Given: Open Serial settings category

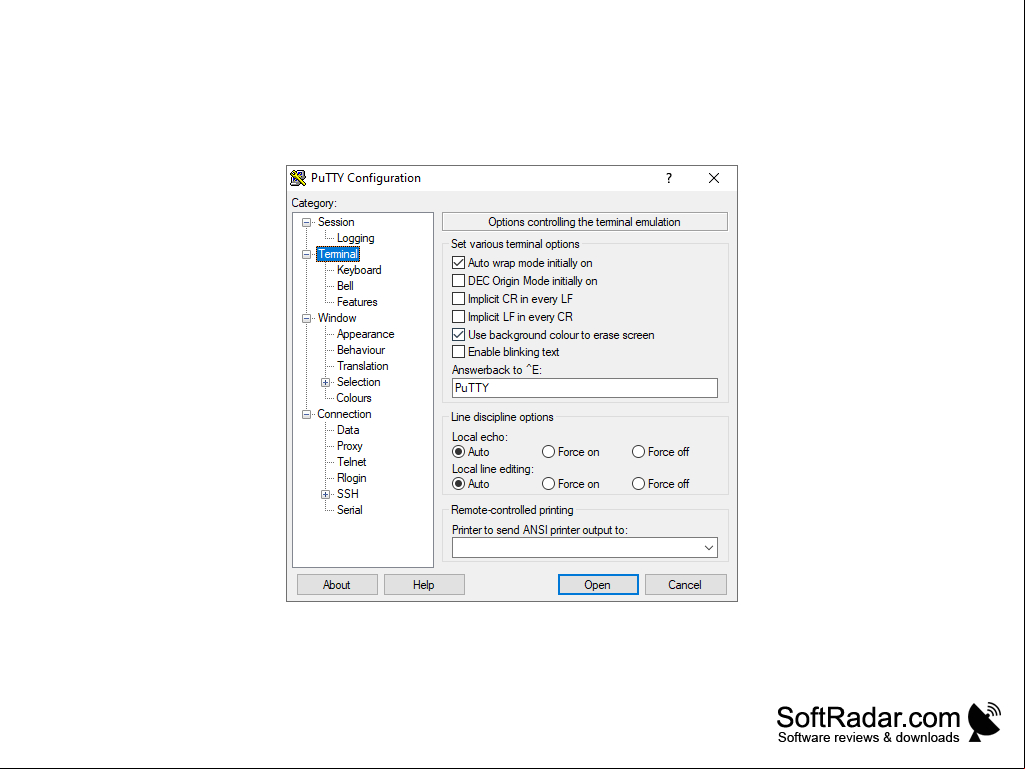Looking at the screenshot, I should point(350,510).
